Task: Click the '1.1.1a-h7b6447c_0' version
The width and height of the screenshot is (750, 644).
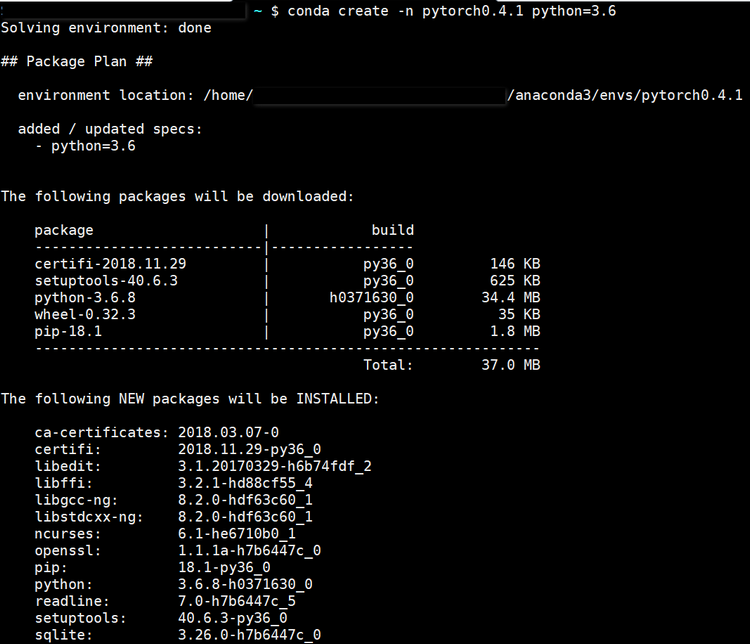Action: click(250, 551)
